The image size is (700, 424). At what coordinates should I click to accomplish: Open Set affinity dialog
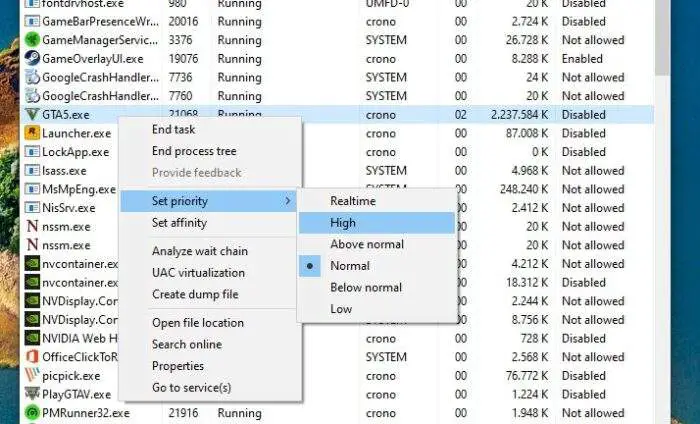[x=179, y=223]
